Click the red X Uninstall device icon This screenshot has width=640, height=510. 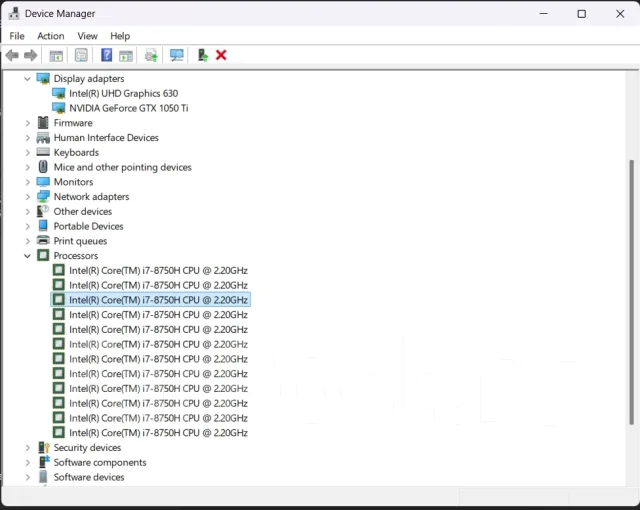(221, 55)
